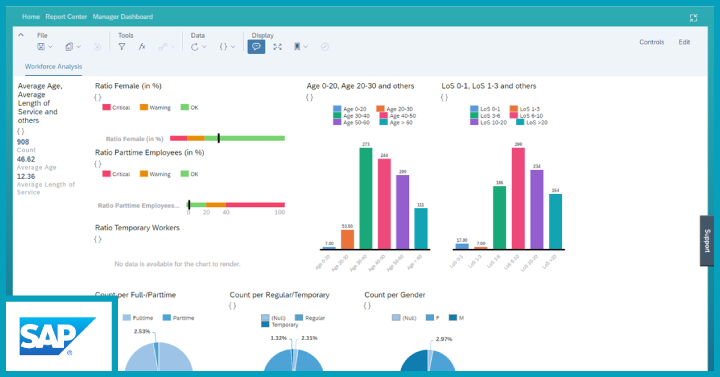The height and width of the screenshot is (377, 720).
Task: Open the Filter funnel tool
Action: coord(122,47)
